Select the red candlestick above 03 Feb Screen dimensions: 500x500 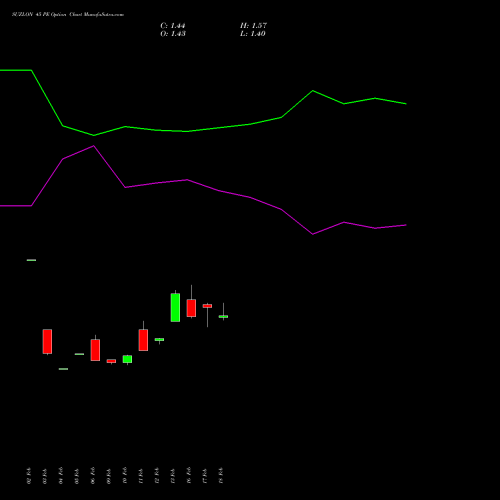click(x=47, y=342)
